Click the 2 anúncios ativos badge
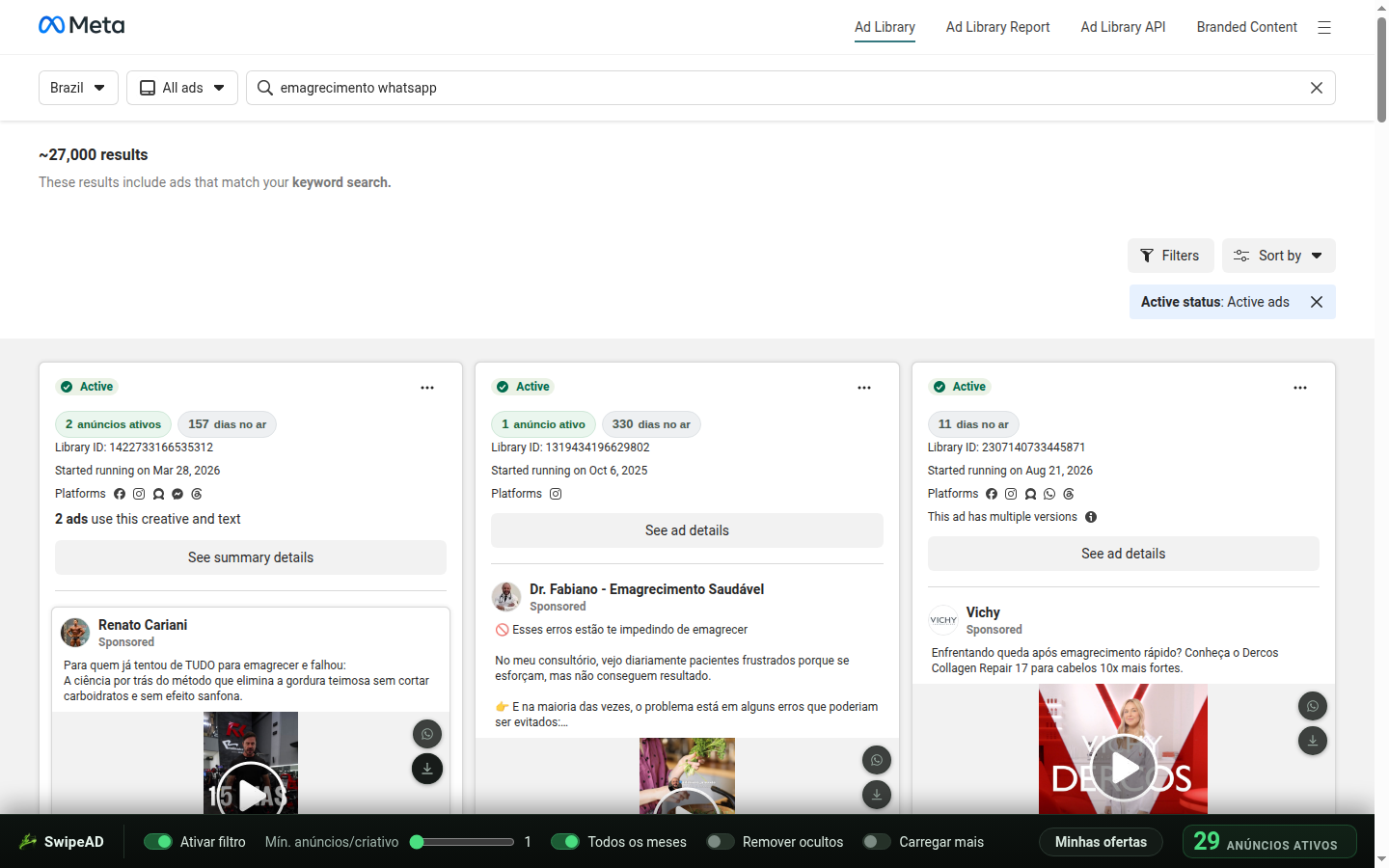 (x=113, y=424)
